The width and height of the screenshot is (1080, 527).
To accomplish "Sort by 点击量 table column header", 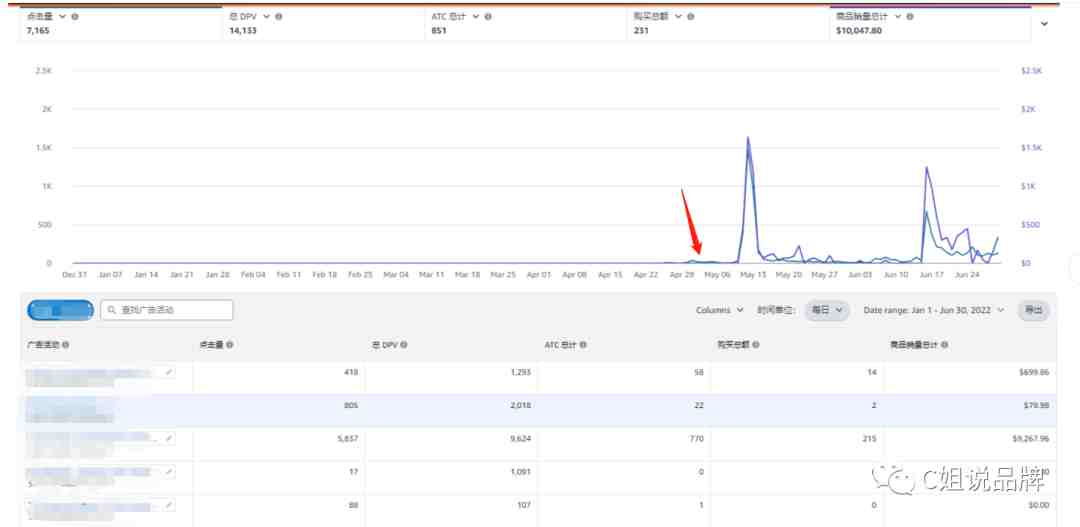I will tap(211, 344).
